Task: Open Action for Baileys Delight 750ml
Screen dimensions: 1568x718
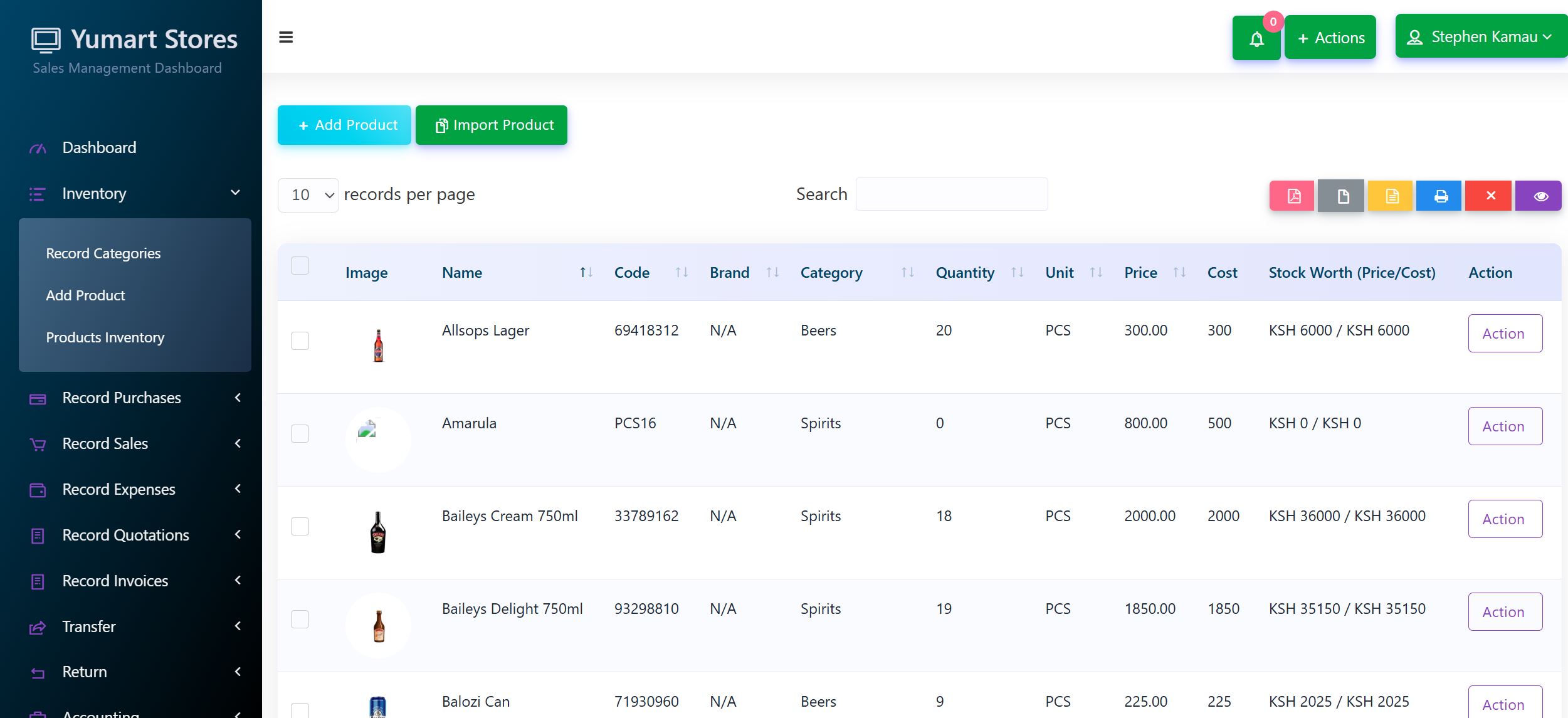Action: pos(1505,612)
